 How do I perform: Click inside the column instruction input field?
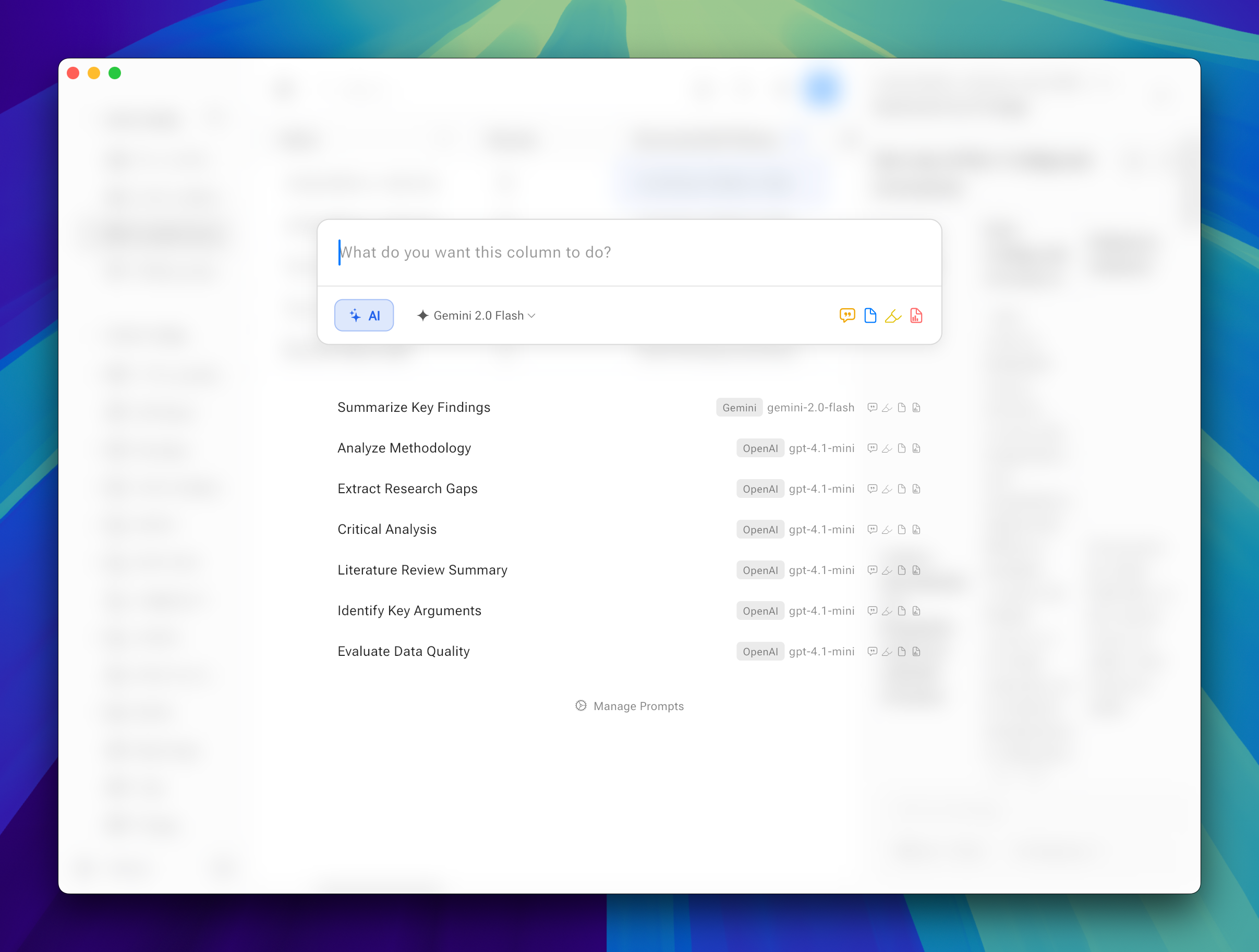[626, 252]
